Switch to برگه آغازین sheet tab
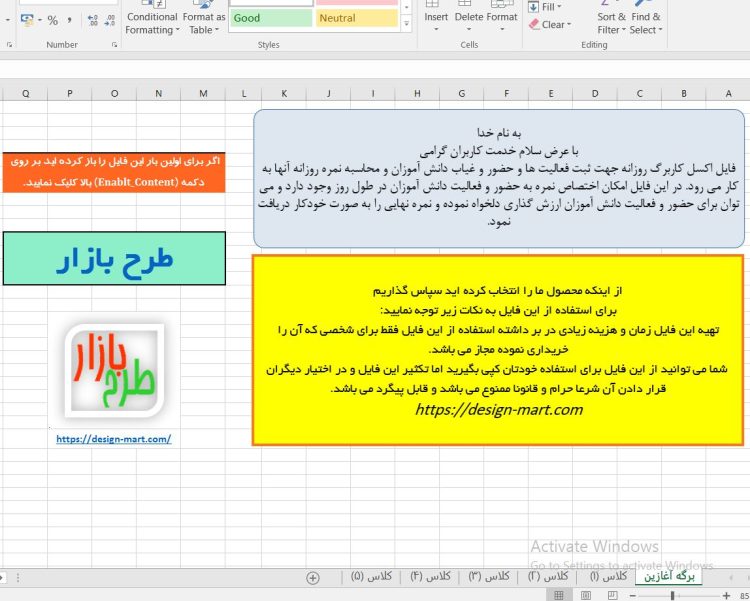750x601 pixels. pyautogui.click(x=669, y=576)
